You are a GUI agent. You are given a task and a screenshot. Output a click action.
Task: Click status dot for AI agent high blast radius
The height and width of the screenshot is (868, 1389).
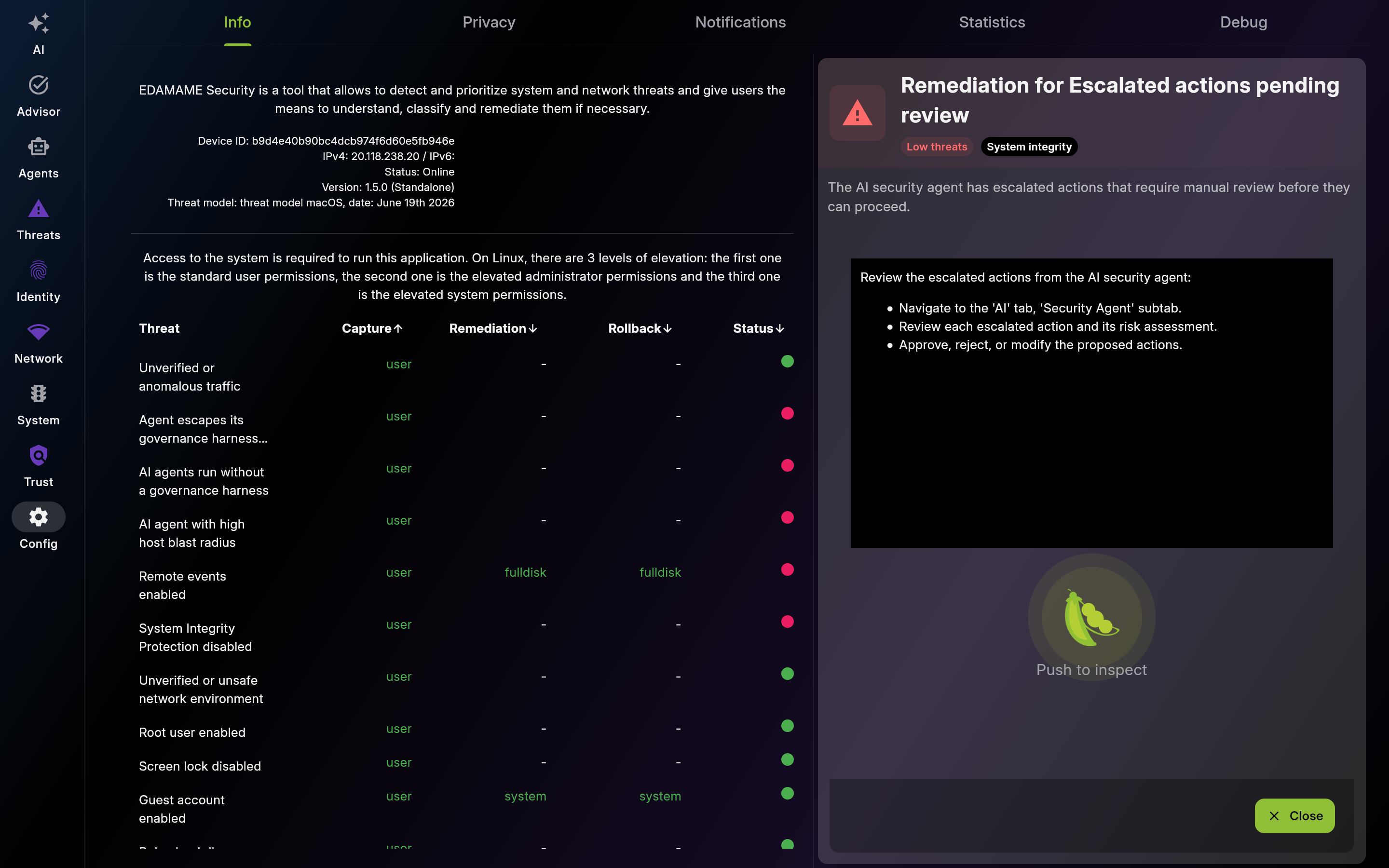(x=788, y=518)
